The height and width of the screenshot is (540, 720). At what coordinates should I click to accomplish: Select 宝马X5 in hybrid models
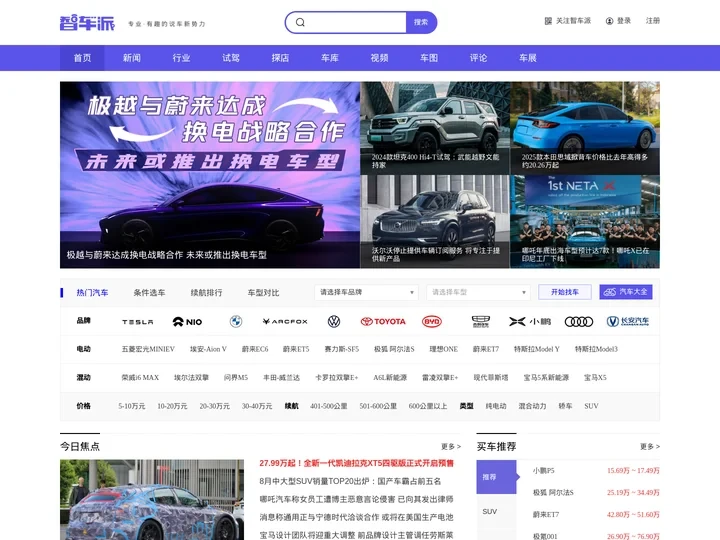595,378
